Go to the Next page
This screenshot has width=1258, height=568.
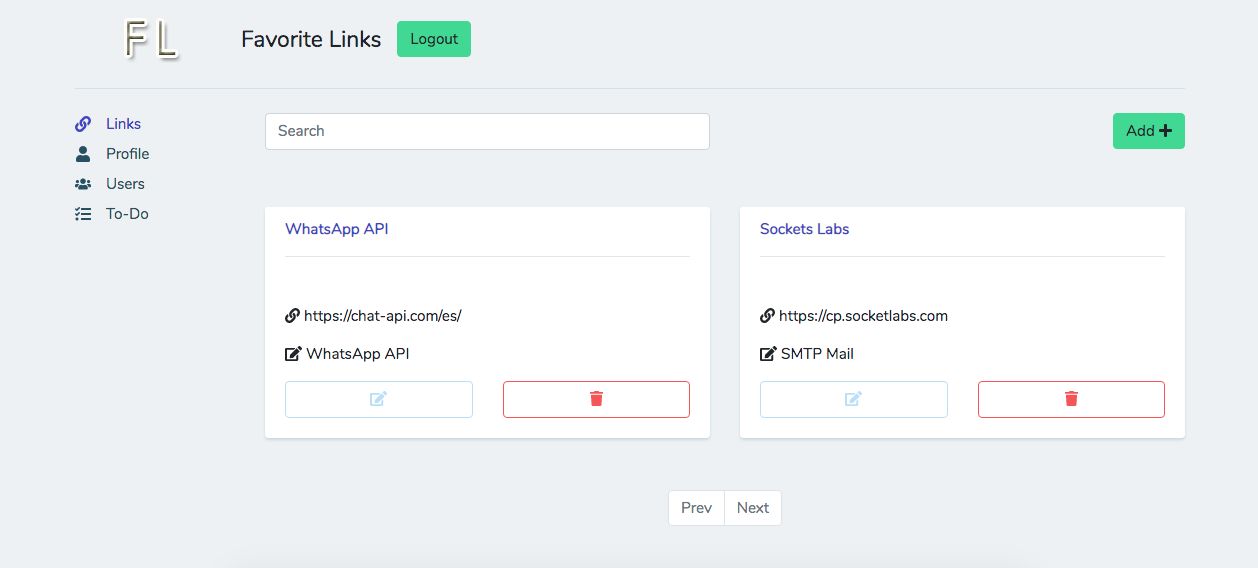(753, 508)
